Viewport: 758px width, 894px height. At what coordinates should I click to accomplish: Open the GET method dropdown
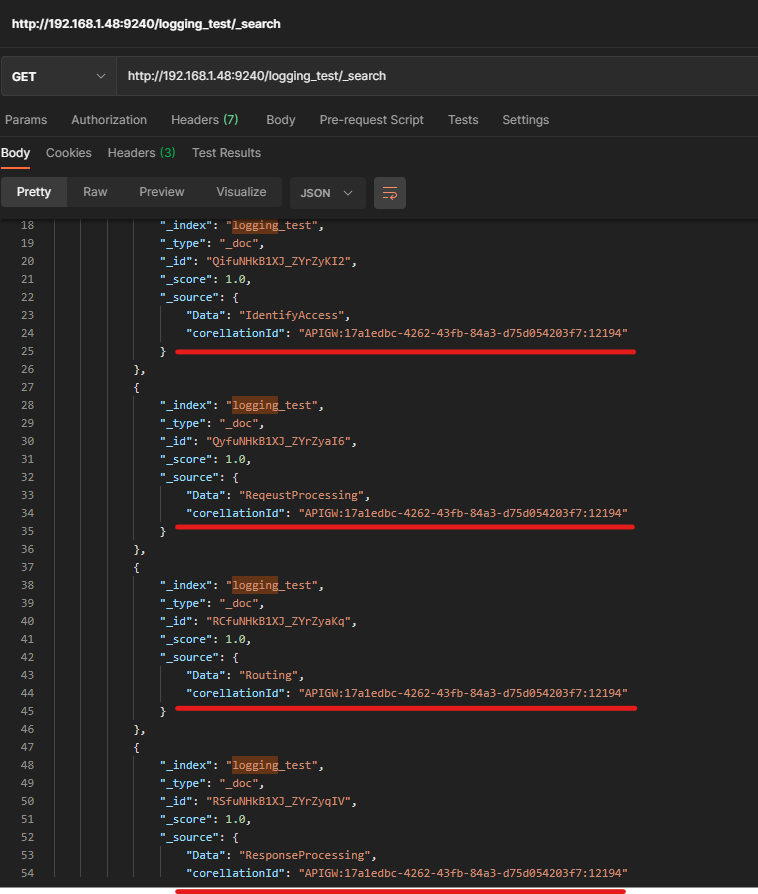(58, 76)
